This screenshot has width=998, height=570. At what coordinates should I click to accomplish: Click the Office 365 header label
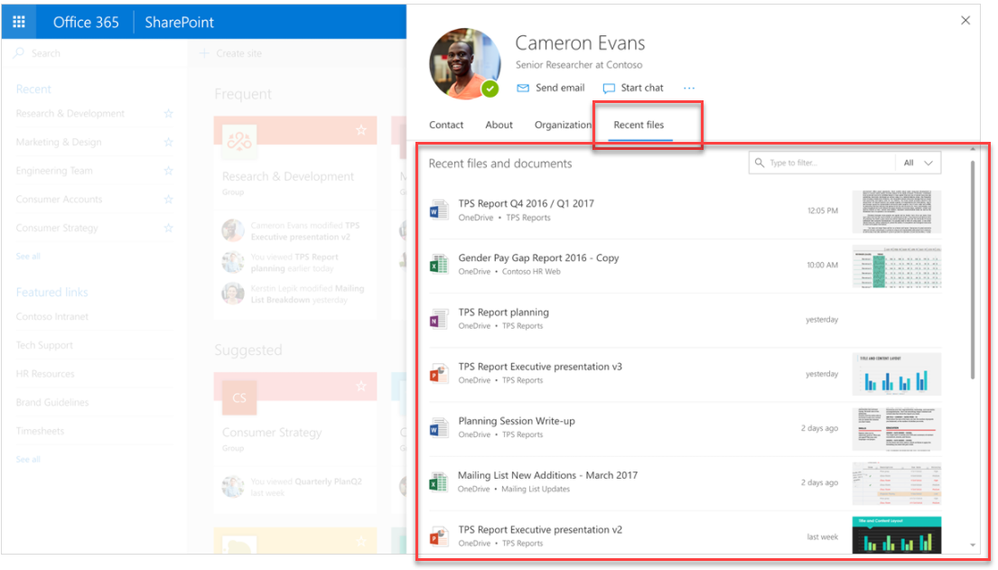pos(86,22)
